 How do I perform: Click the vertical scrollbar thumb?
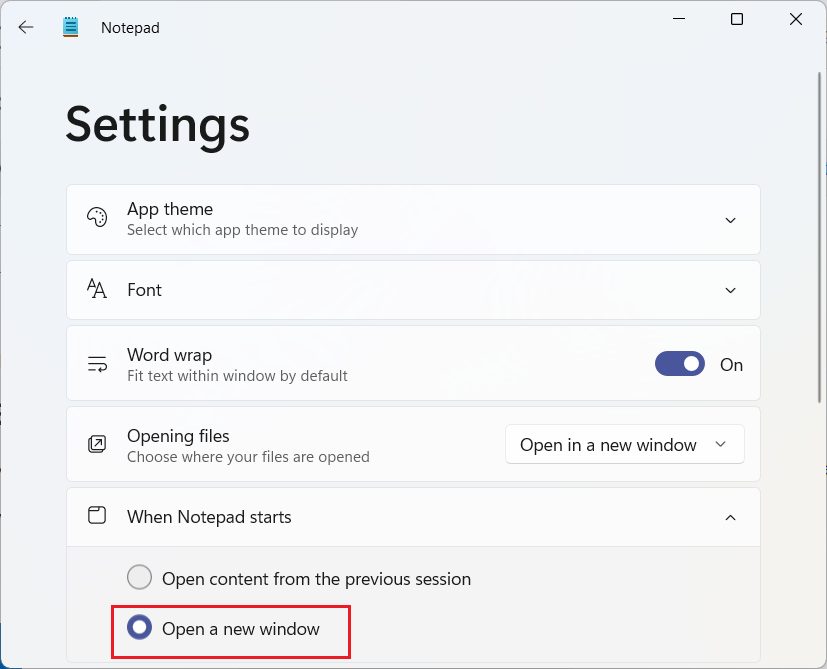point(819,237)
